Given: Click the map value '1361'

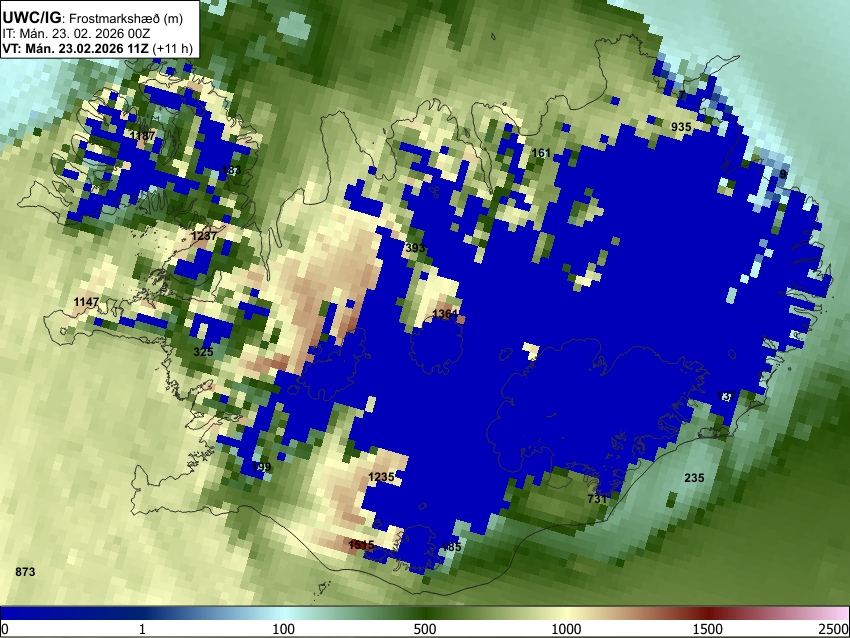Looking at the screenshot, I should [x=445, y=314].
